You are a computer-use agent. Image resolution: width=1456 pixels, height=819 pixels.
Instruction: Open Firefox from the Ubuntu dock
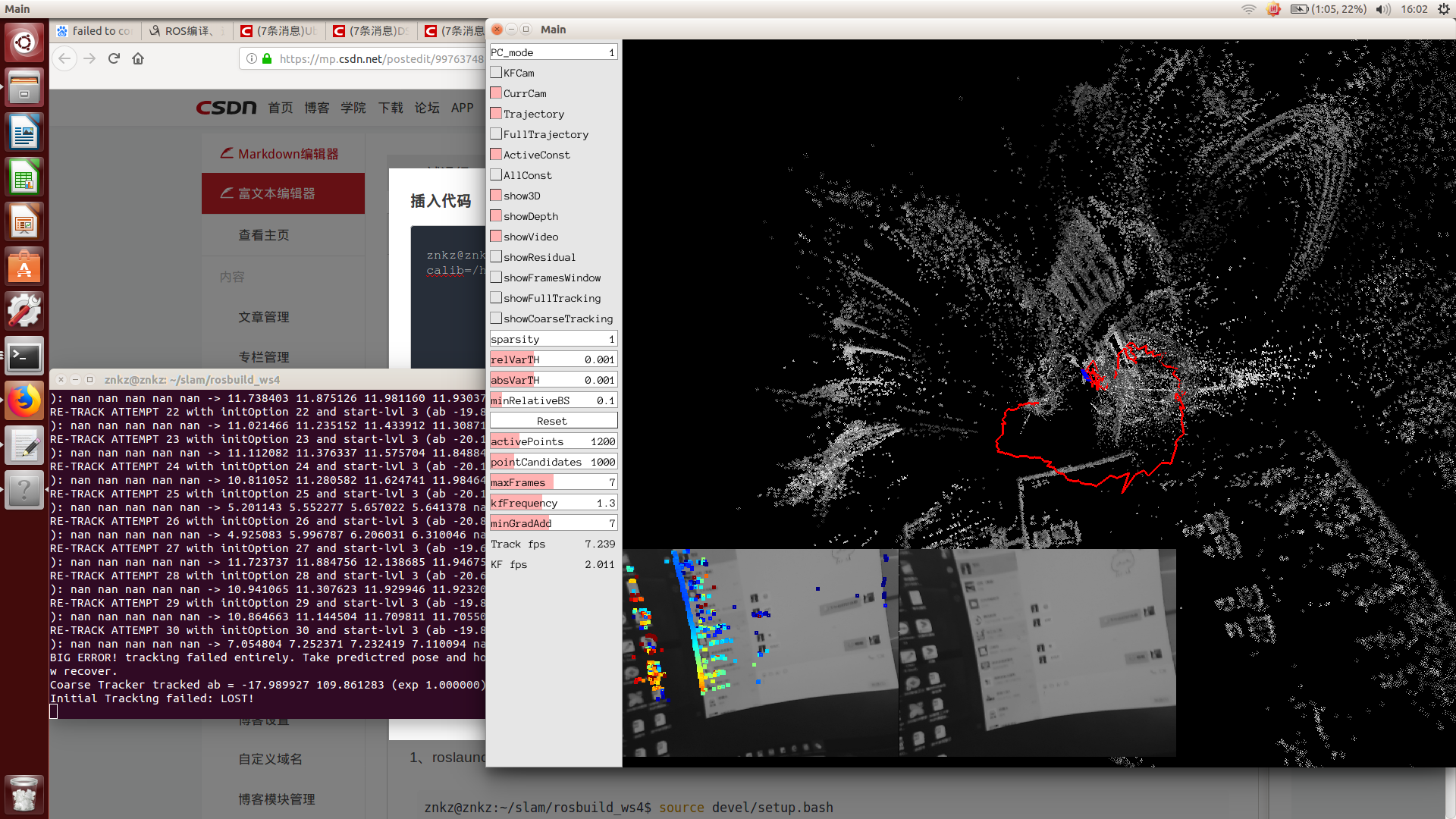click(x=24, y=400)
